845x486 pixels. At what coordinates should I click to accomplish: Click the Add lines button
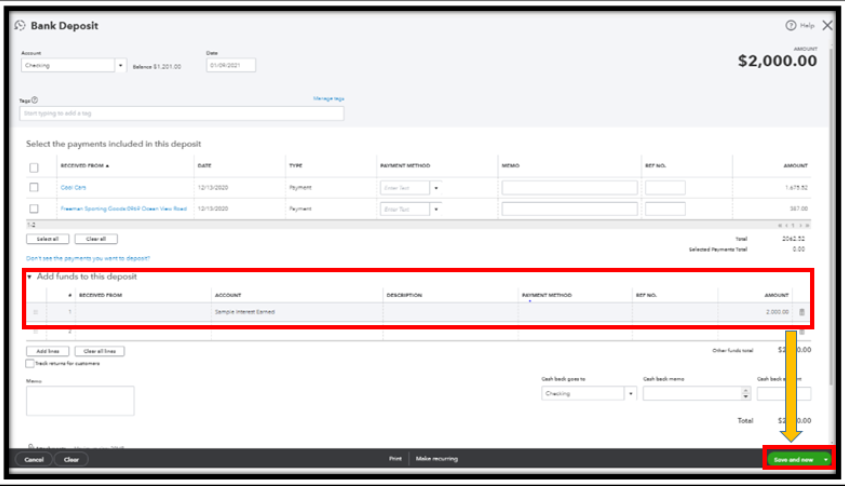pos(47,351)
